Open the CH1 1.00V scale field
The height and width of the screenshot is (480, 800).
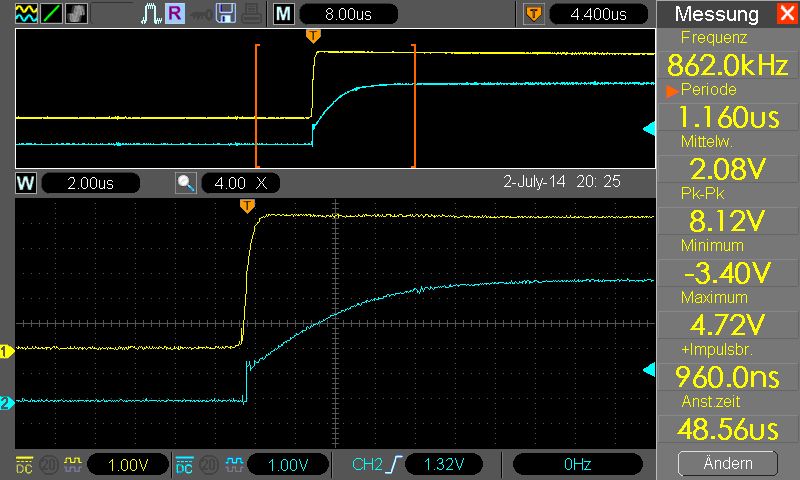click(127, 464)
